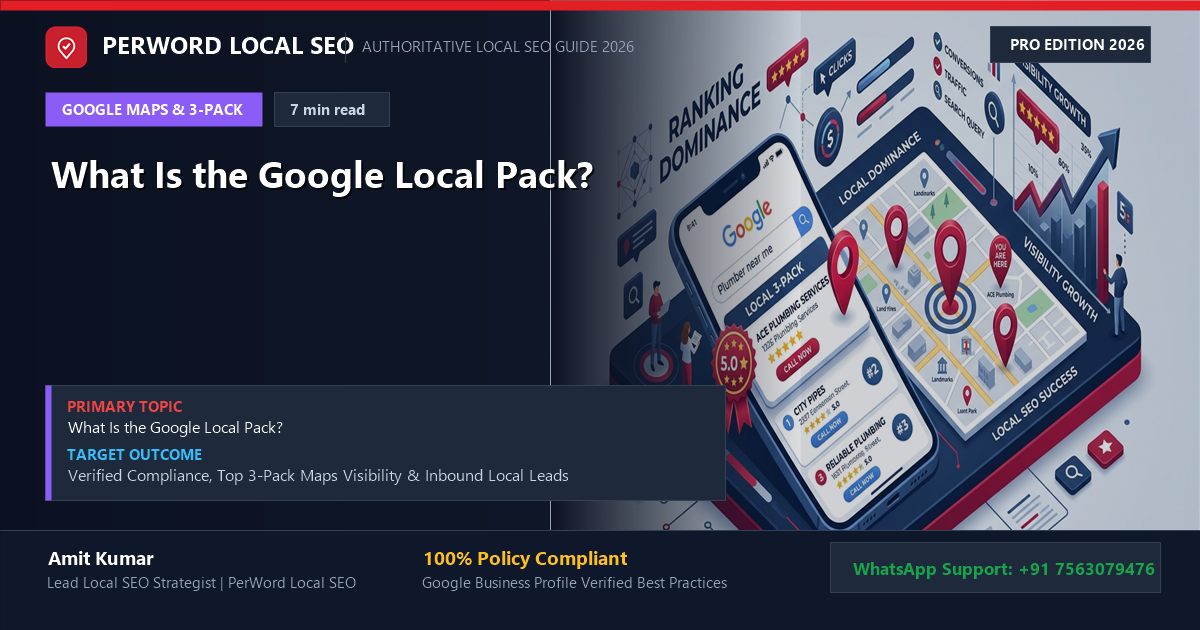Click the PRIMARY TOPIC label
The width and height of the screenshot is (1200, 630).
pos(125,407)
